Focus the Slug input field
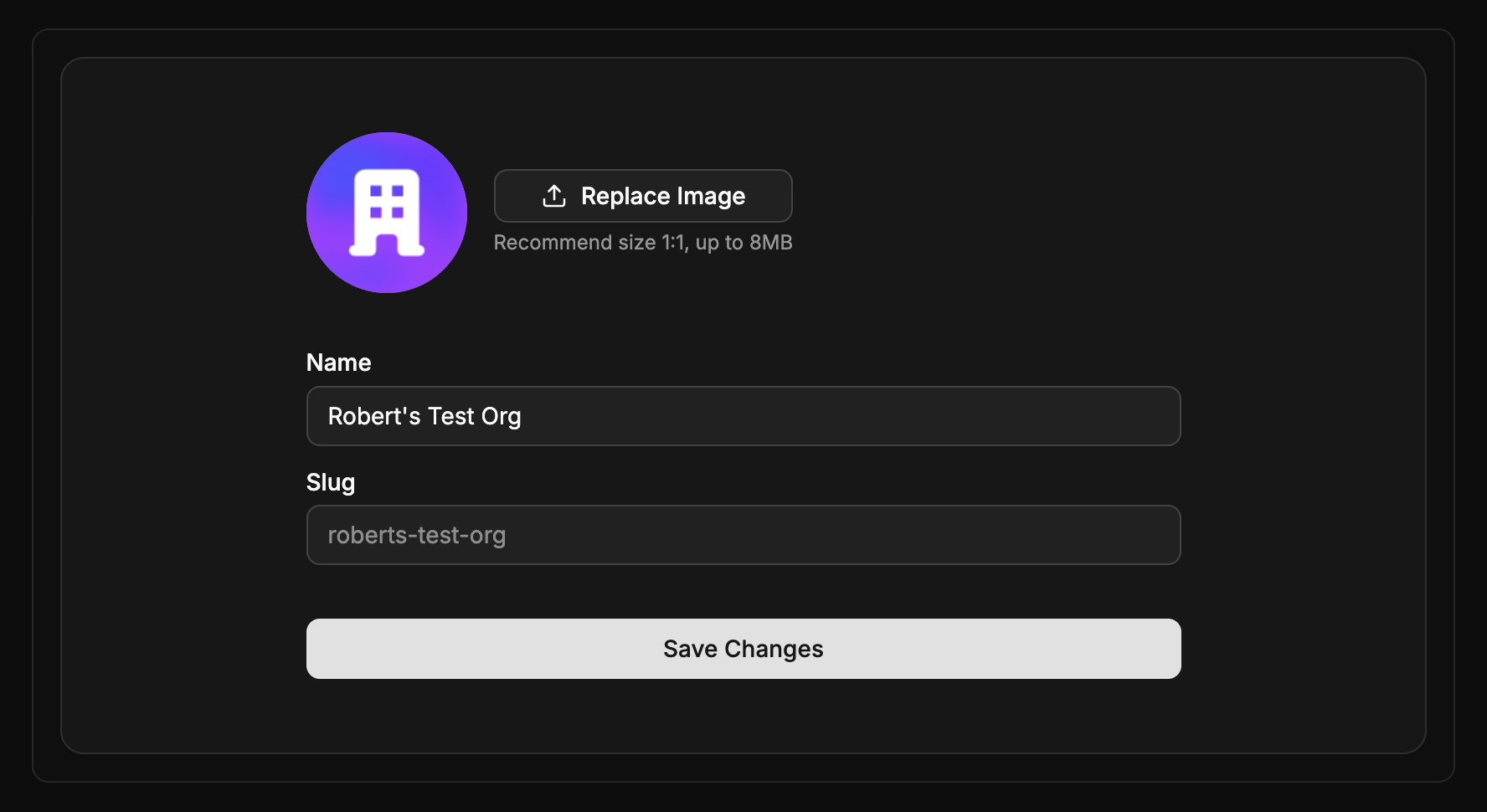The width and height of the screenshot is (1487, 812). (x=743, y=535)
